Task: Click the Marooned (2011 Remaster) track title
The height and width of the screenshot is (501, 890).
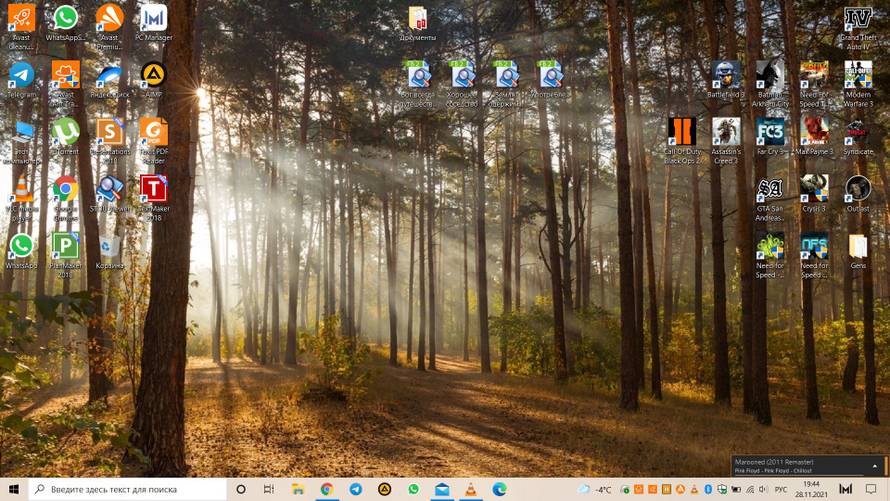Action: coord(774,462)
